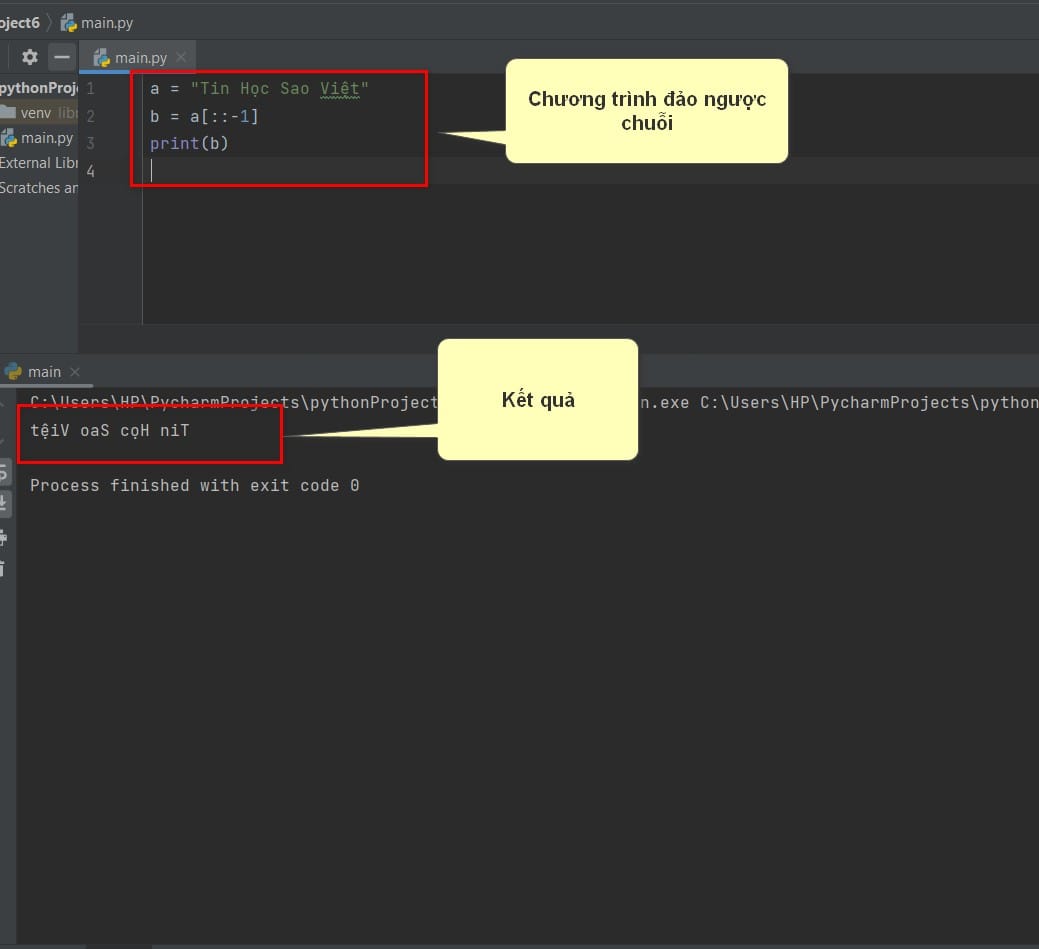
Task: Open main.py from the project tree
Action: (x=46, y=138)
